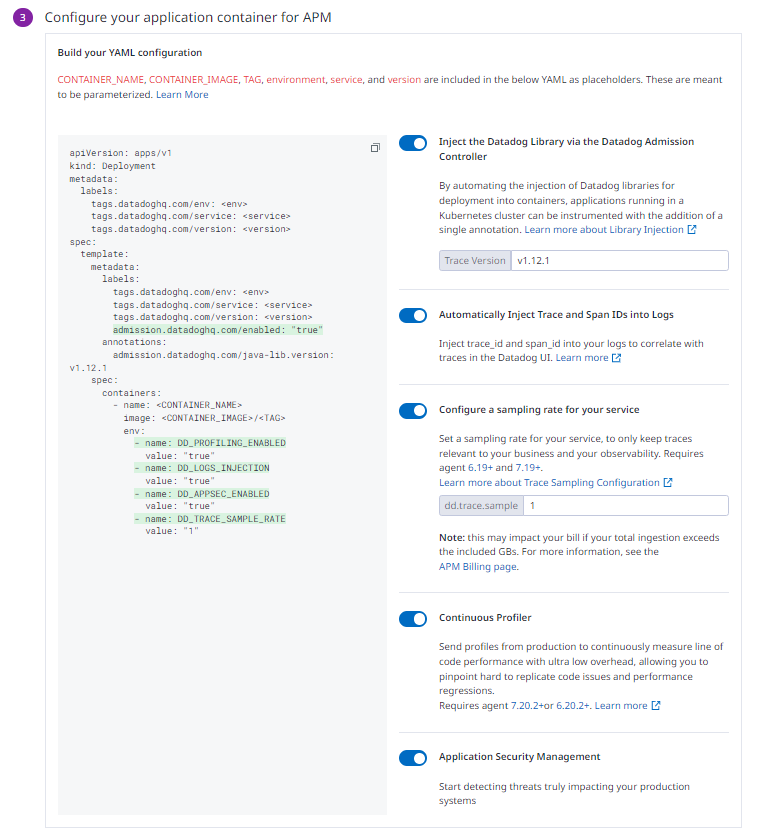Focus the dd.trace.sample rate input
This screenshot has width=772, height=836.
626,505
